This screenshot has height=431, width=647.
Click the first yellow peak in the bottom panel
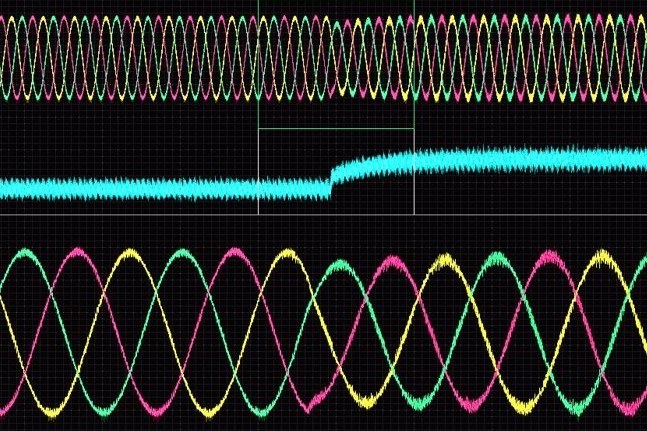[131, 255]
